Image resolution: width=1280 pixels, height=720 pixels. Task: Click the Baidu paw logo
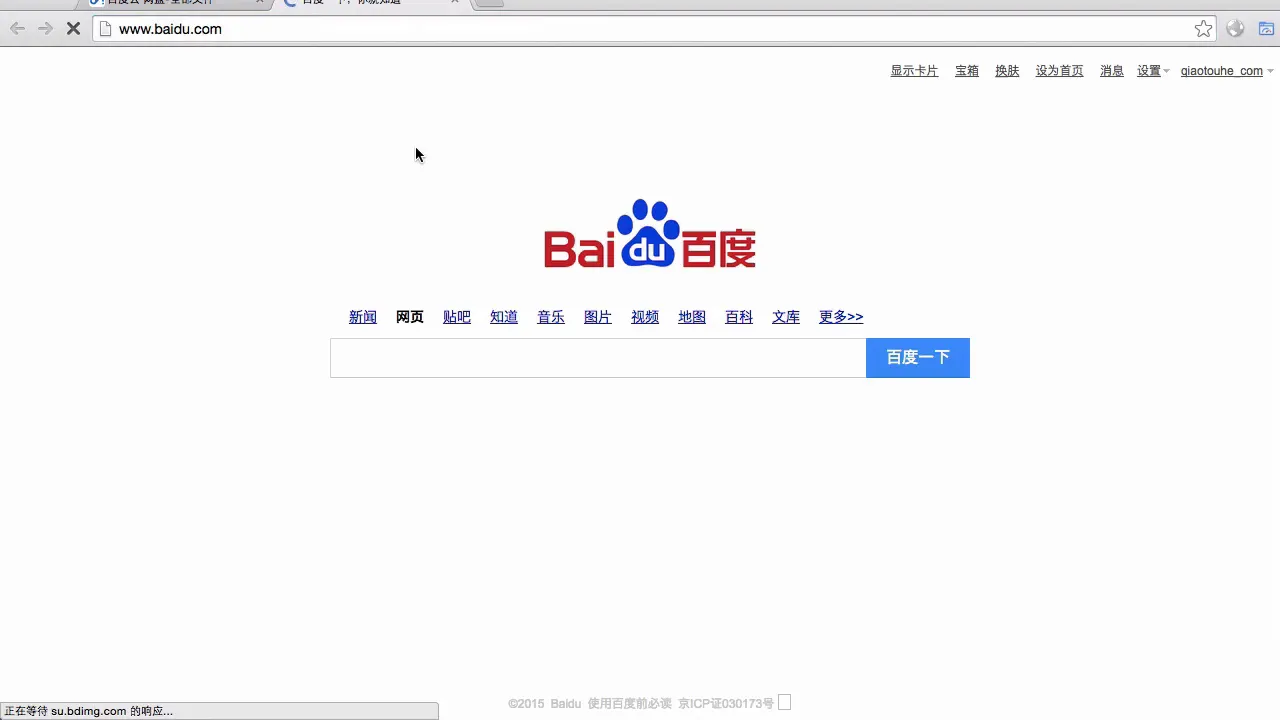(649, 234)
